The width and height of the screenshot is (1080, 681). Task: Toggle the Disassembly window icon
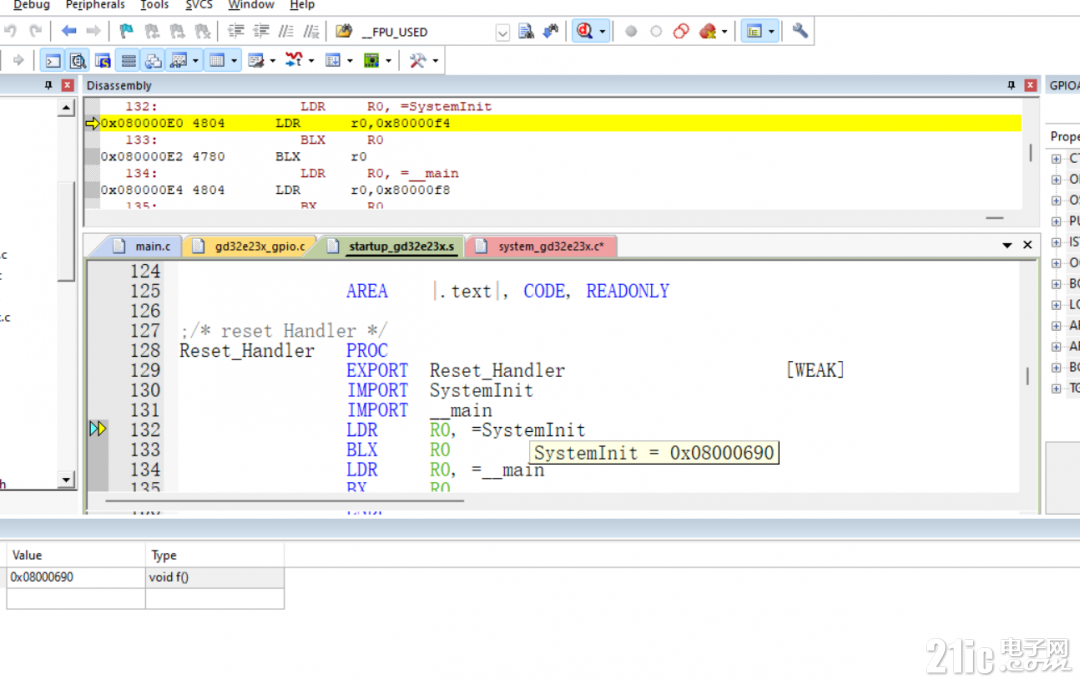pyautogui.click(x=78, y=61)
